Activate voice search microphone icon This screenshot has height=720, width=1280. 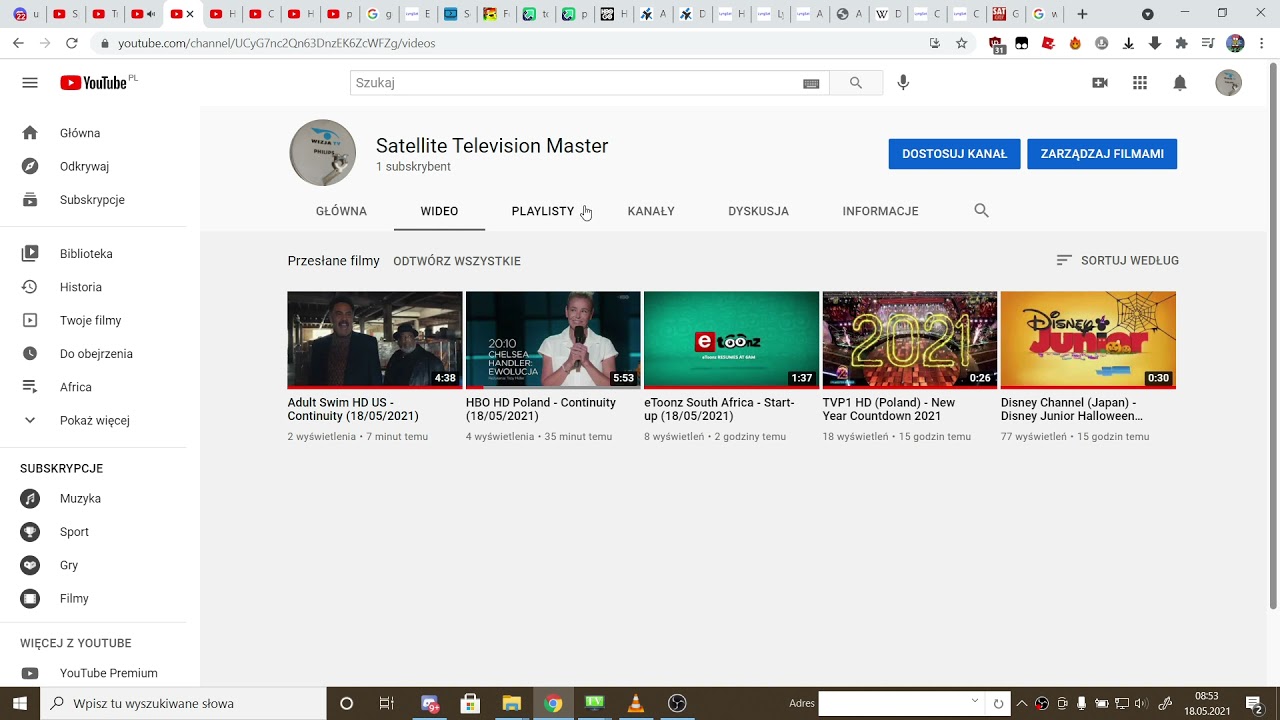(x=903, y=83)
